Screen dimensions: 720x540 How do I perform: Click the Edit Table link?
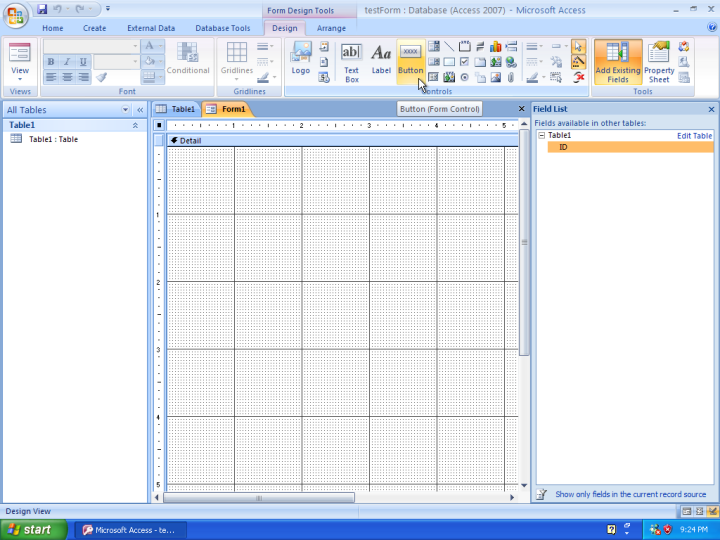pos(694,136)
